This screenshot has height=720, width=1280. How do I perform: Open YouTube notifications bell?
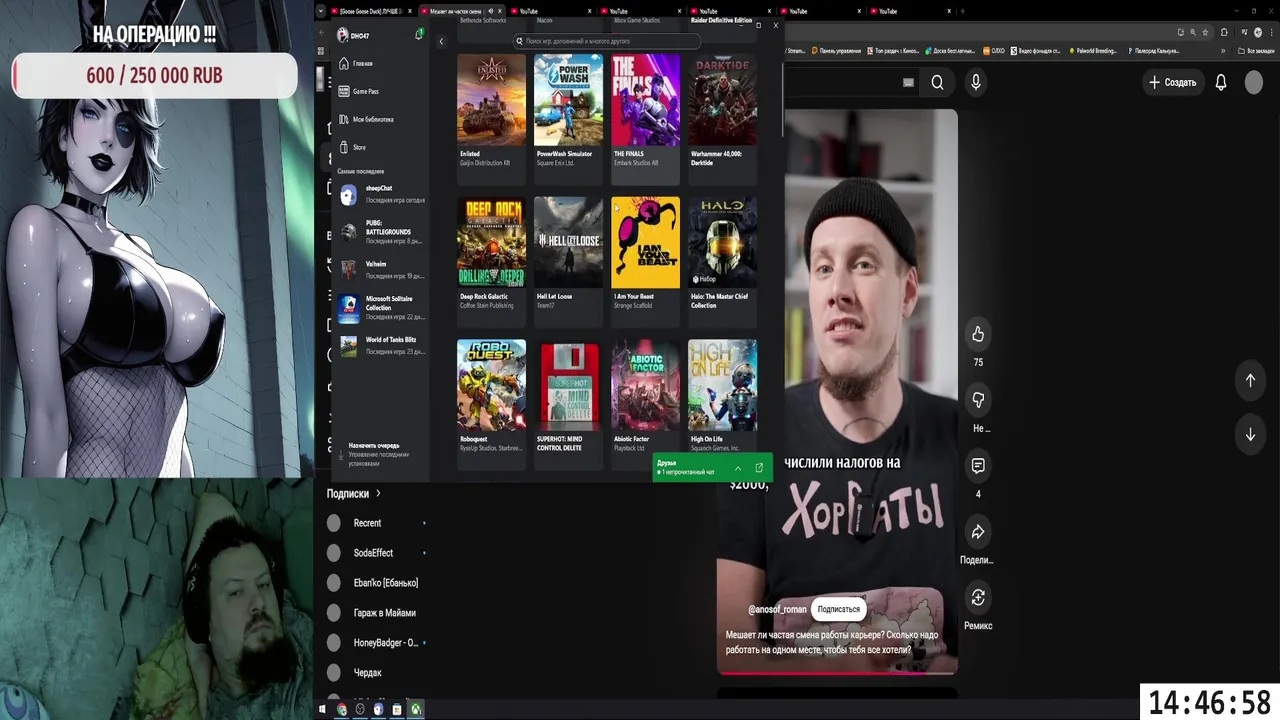pos(1221,83)
